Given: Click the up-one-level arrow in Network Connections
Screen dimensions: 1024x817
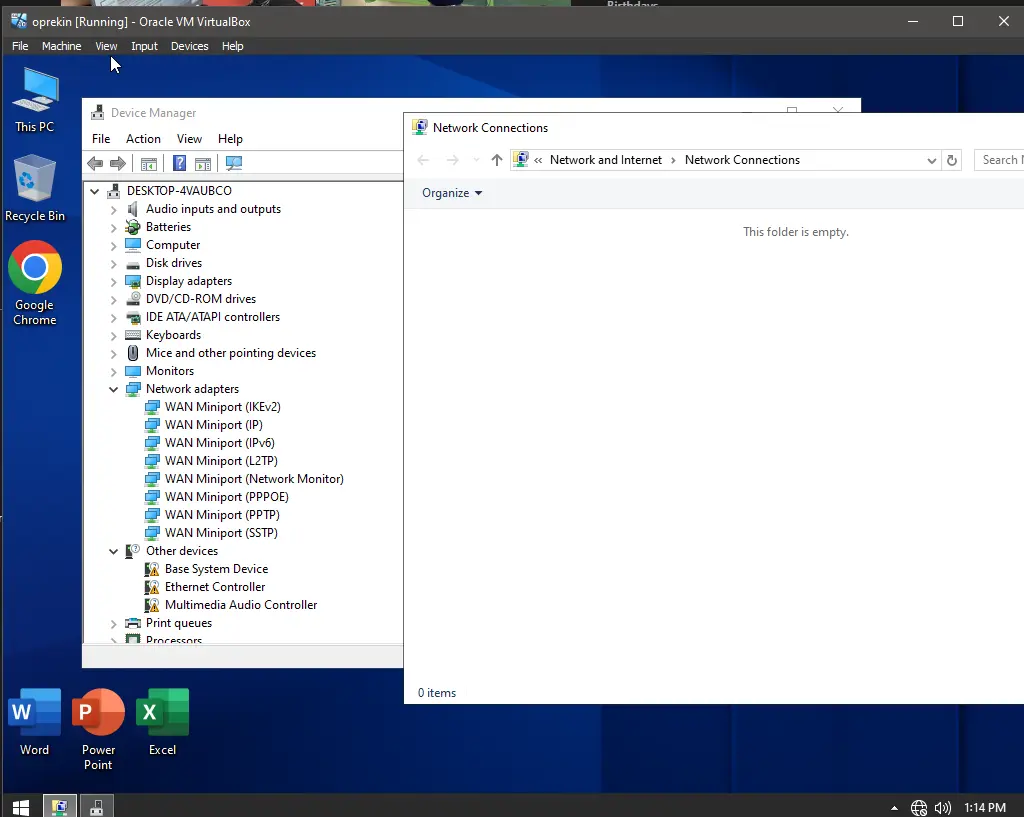Looking at the screenshot, I should pyautogui.click(x=496, y=160).
